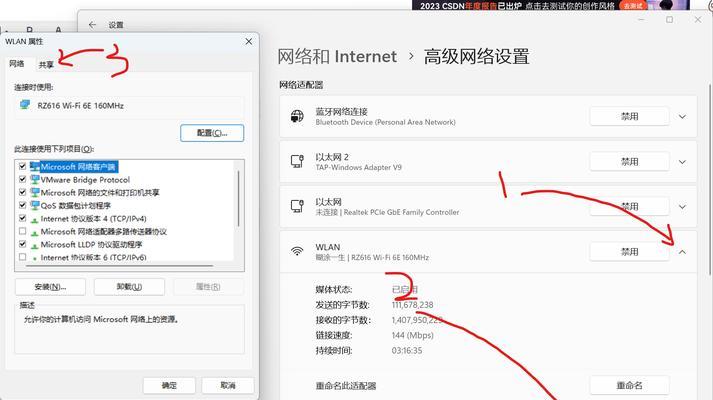Click the component list vertical scrollbar

(x=239, y=198)
